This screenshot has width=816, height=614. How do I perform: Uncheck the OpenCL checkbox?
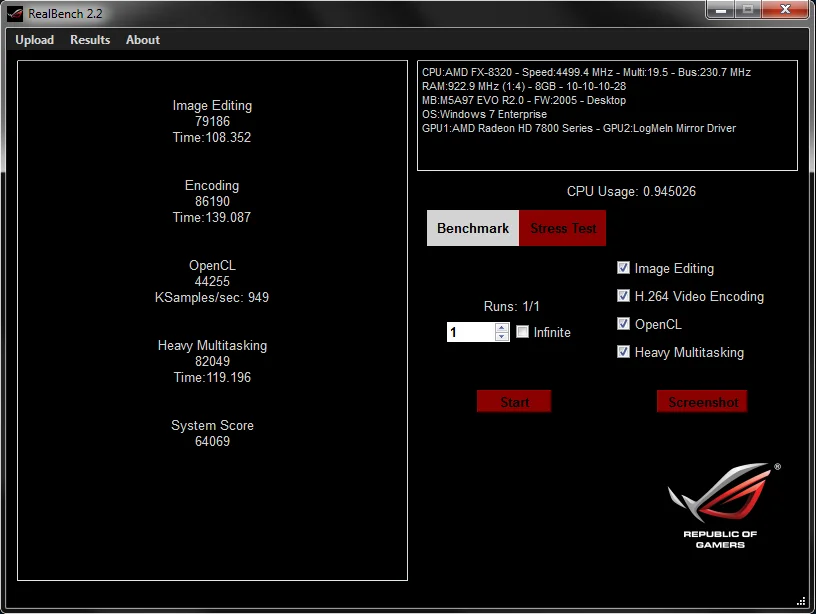[623, 324]
